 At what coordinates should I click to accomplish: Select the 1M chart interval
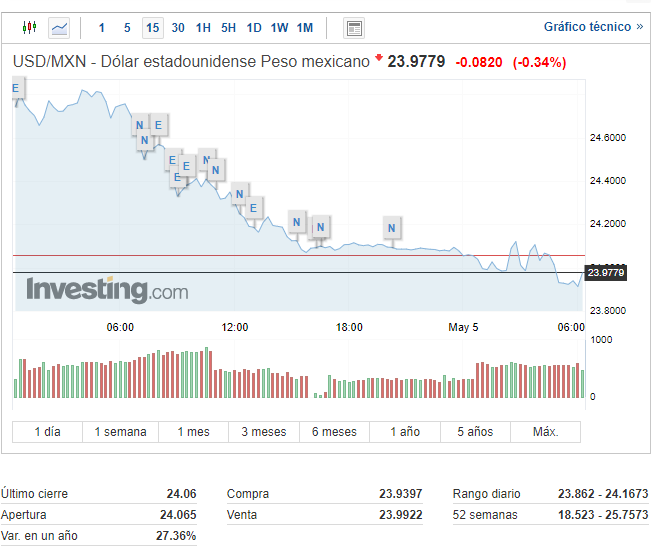(304, 27)
